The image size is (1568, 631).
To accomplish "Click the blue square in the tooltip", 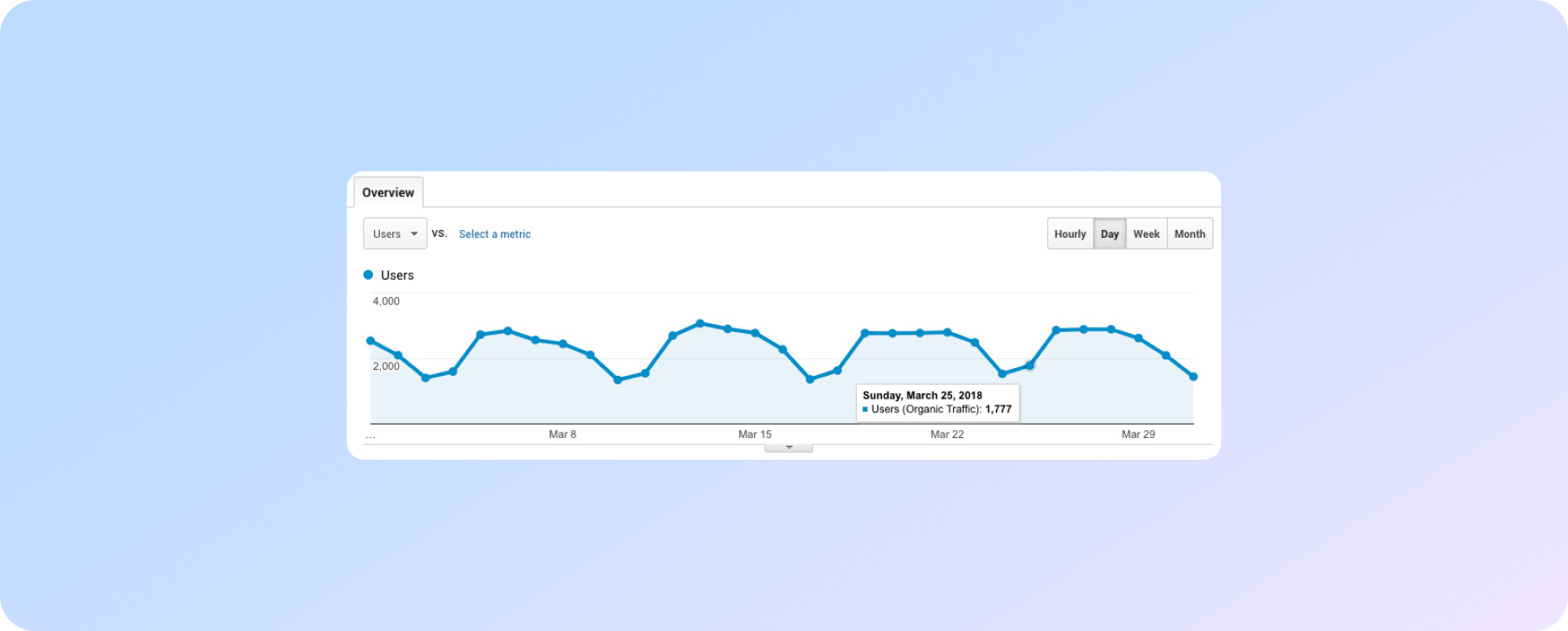I will point(866,409).
